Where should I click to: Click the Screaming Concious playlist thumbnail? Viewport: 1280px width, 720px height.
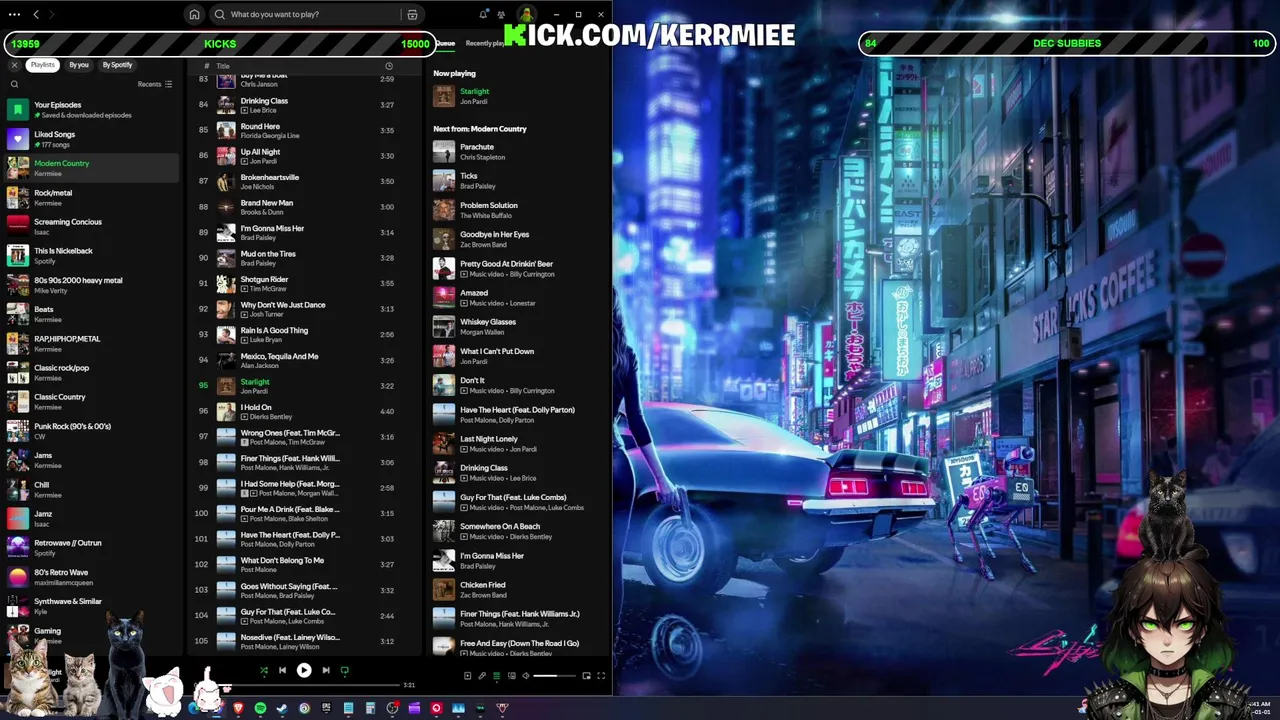pos(18,227)
